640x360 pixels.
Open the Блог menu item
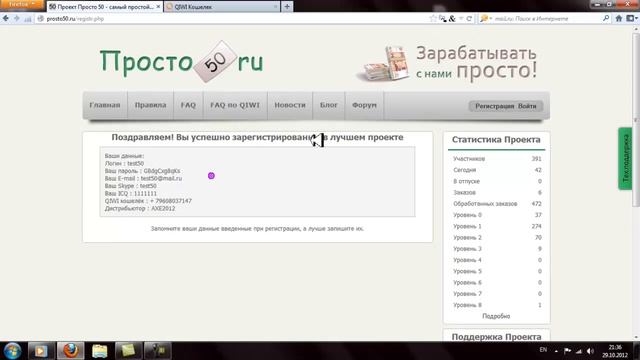click(329, 105)
